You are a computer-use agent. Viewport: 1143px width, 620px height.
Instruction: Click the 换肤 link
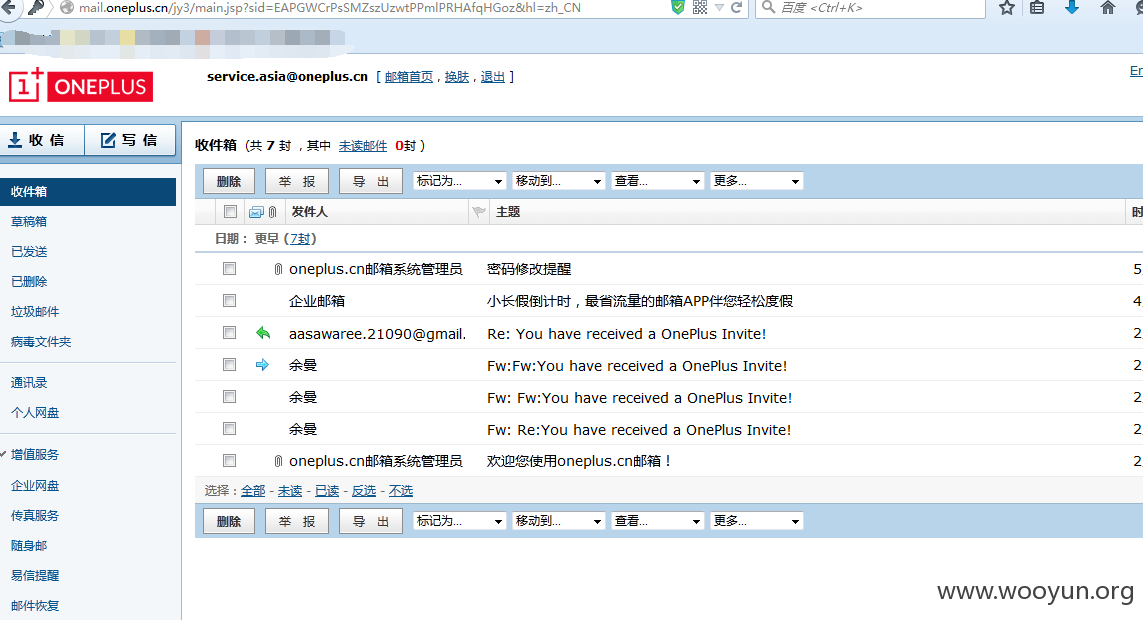[457, 76]
